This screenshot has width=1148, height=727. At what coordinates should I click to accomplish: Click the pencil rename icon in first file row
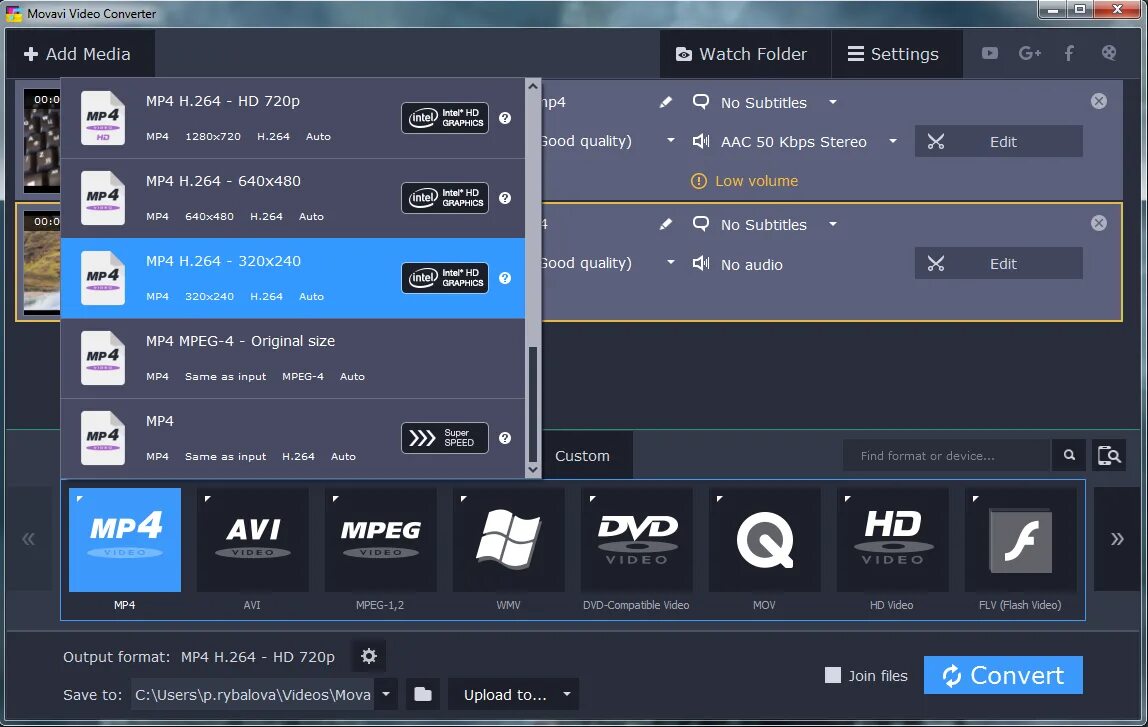[x=666, y=102]
